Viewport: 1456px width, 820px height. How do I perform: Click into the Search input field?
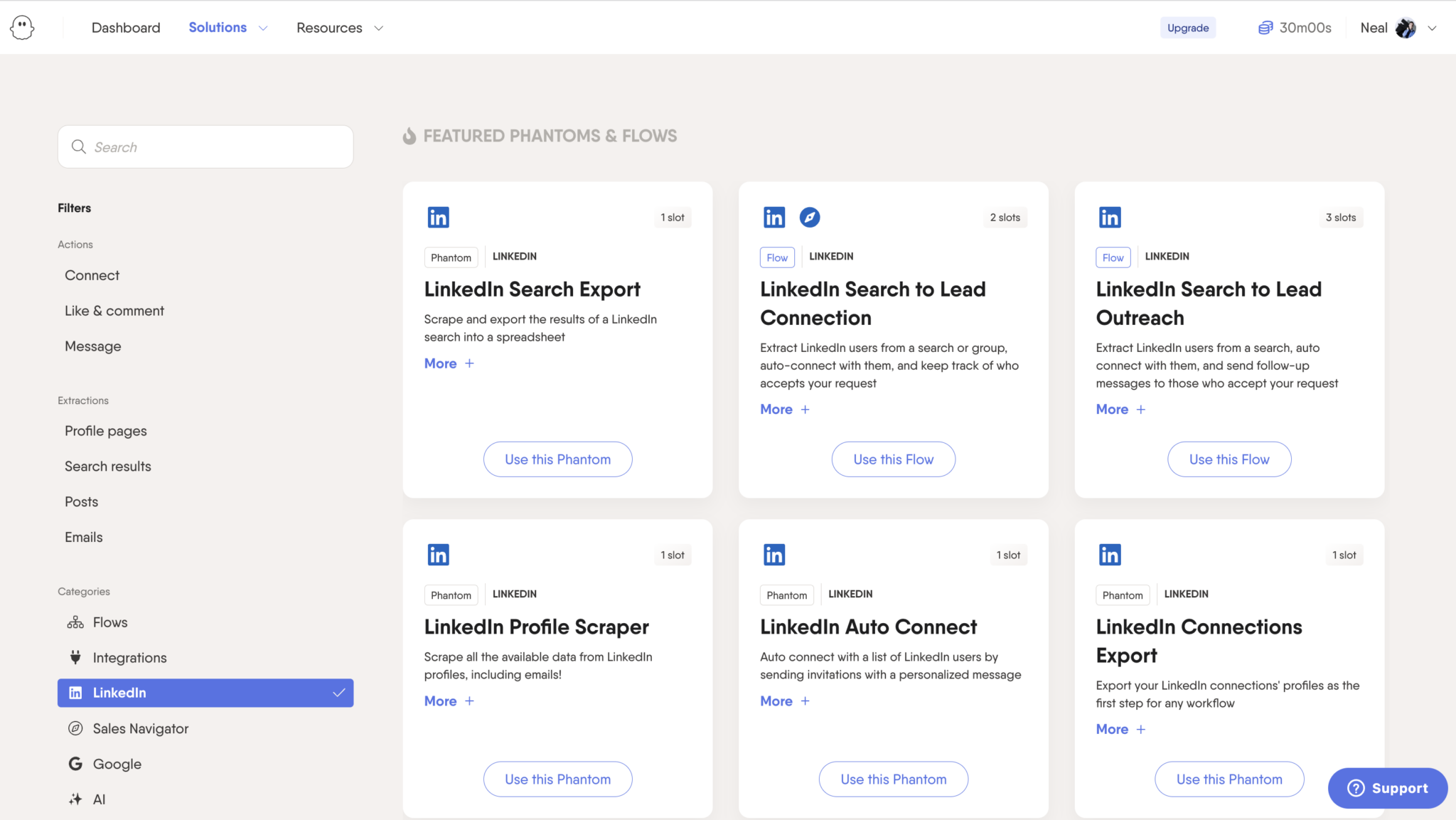[x=205, y=147]
